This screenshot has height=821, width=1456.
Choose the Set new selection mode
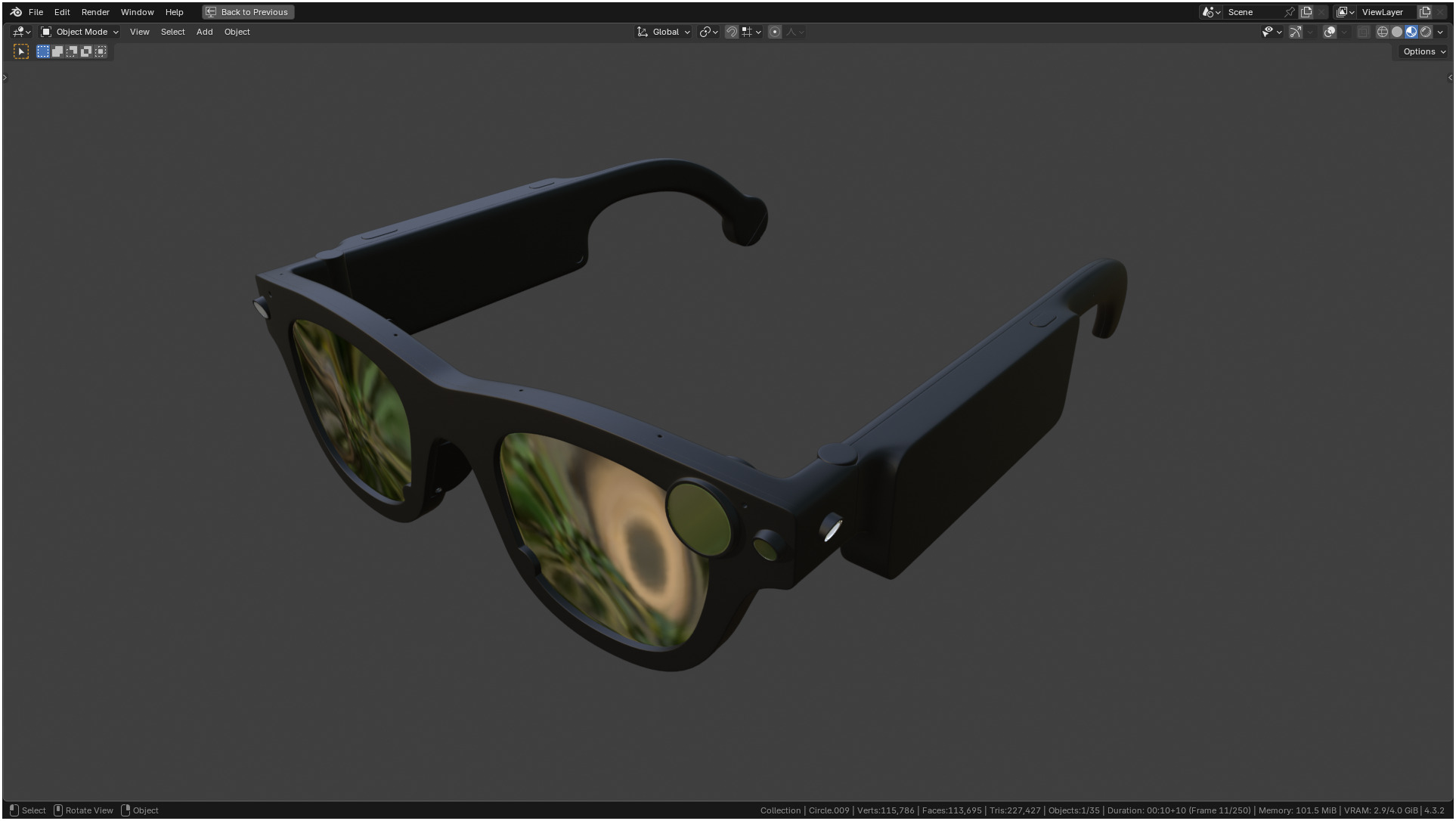(43, 51)
